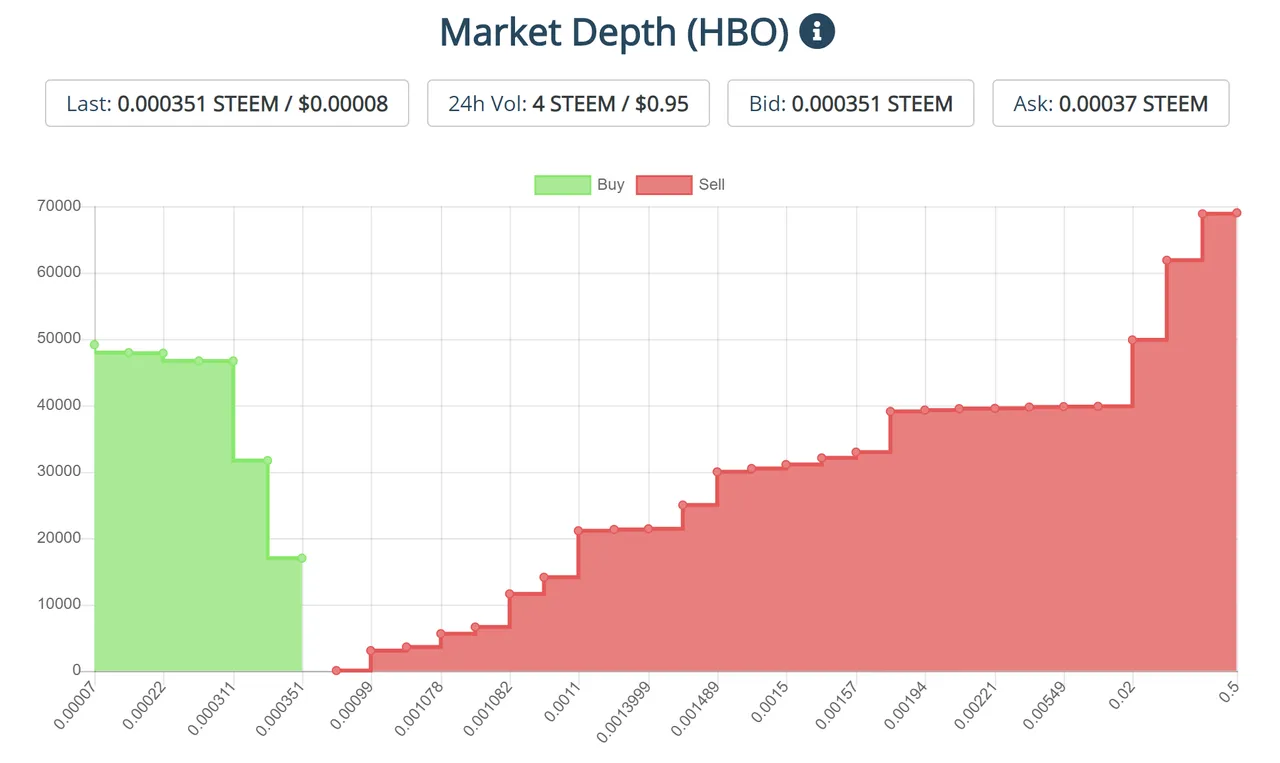Click the info icon beside Market Depth (HBO)
The height and width of the screenshot is (763, 1280).
point(817,32)
